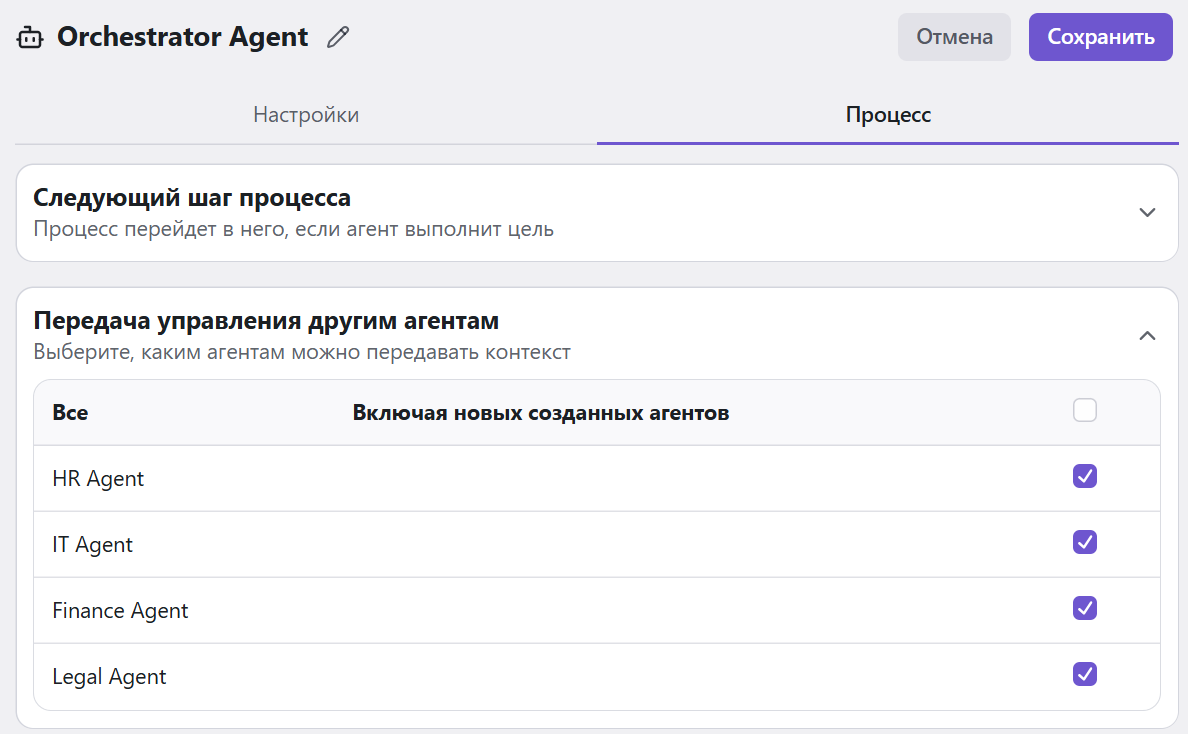Viewport: 1188px width, 734px height.
Task: Expand the Следующий шаг процесса section chevron
Action: point(1148,212)
